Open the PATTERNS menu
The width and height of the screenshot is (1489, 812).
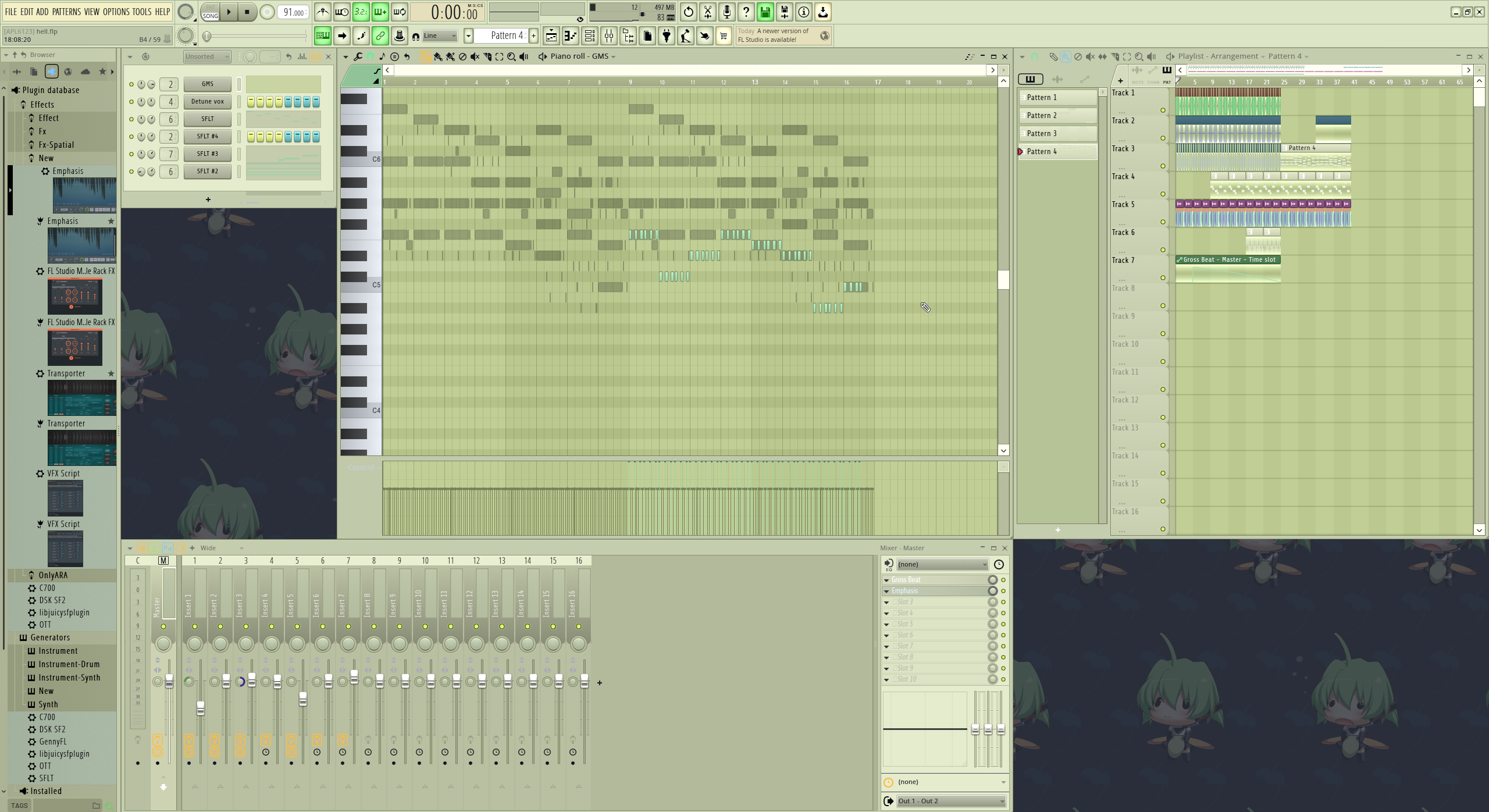tap(66, 12)
